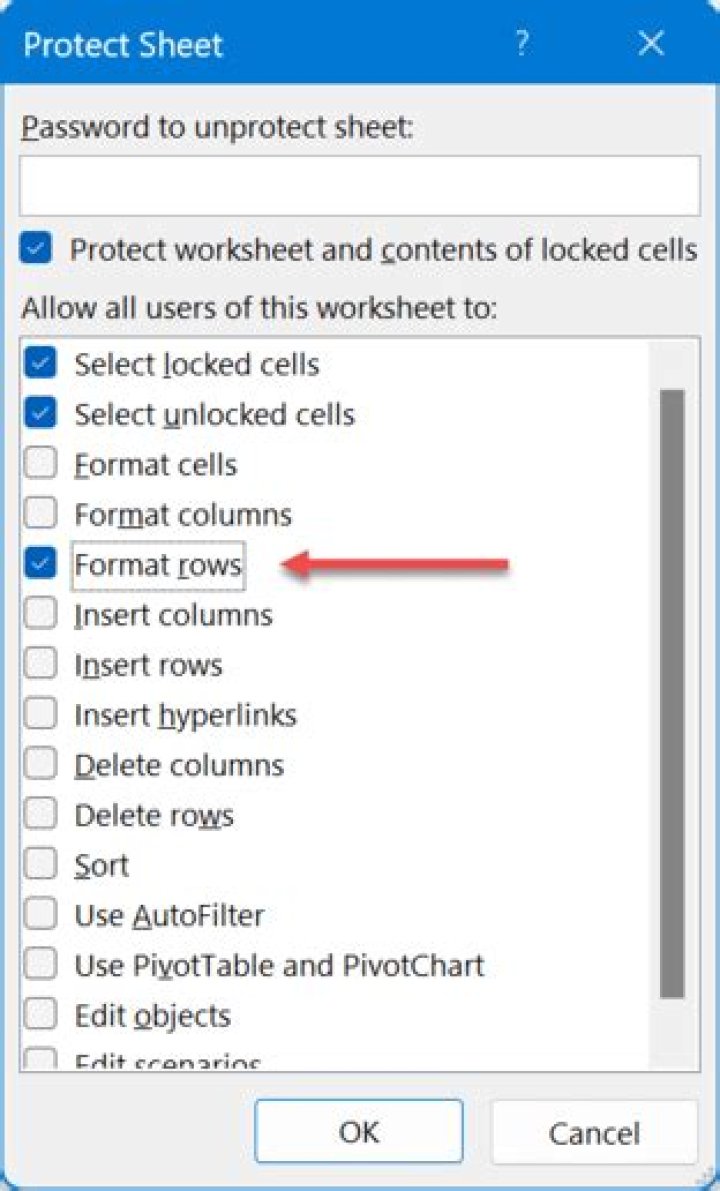Click the password to unprotect sheet field
Screen dimensions: 720x1191
pyautogui.click(x=359, y=186)
